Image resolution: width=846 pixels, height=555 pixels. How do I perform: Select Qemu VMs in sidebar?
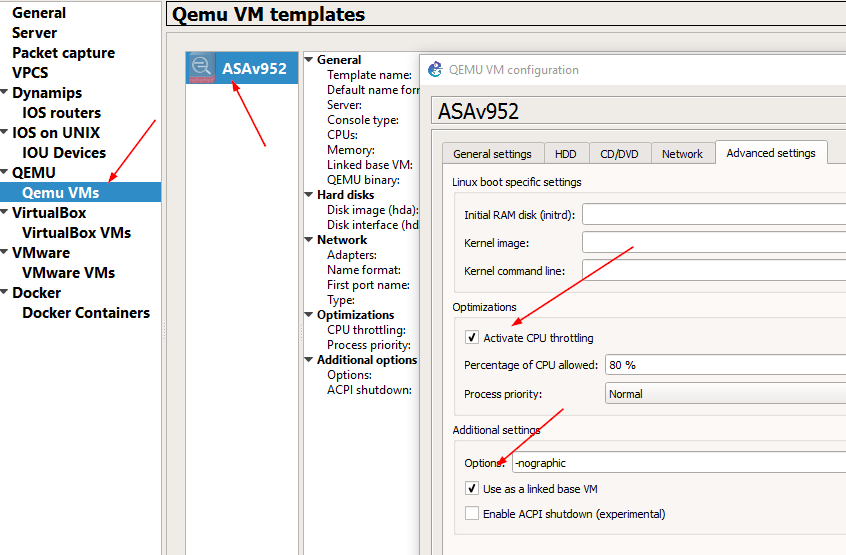coord(80,192)
